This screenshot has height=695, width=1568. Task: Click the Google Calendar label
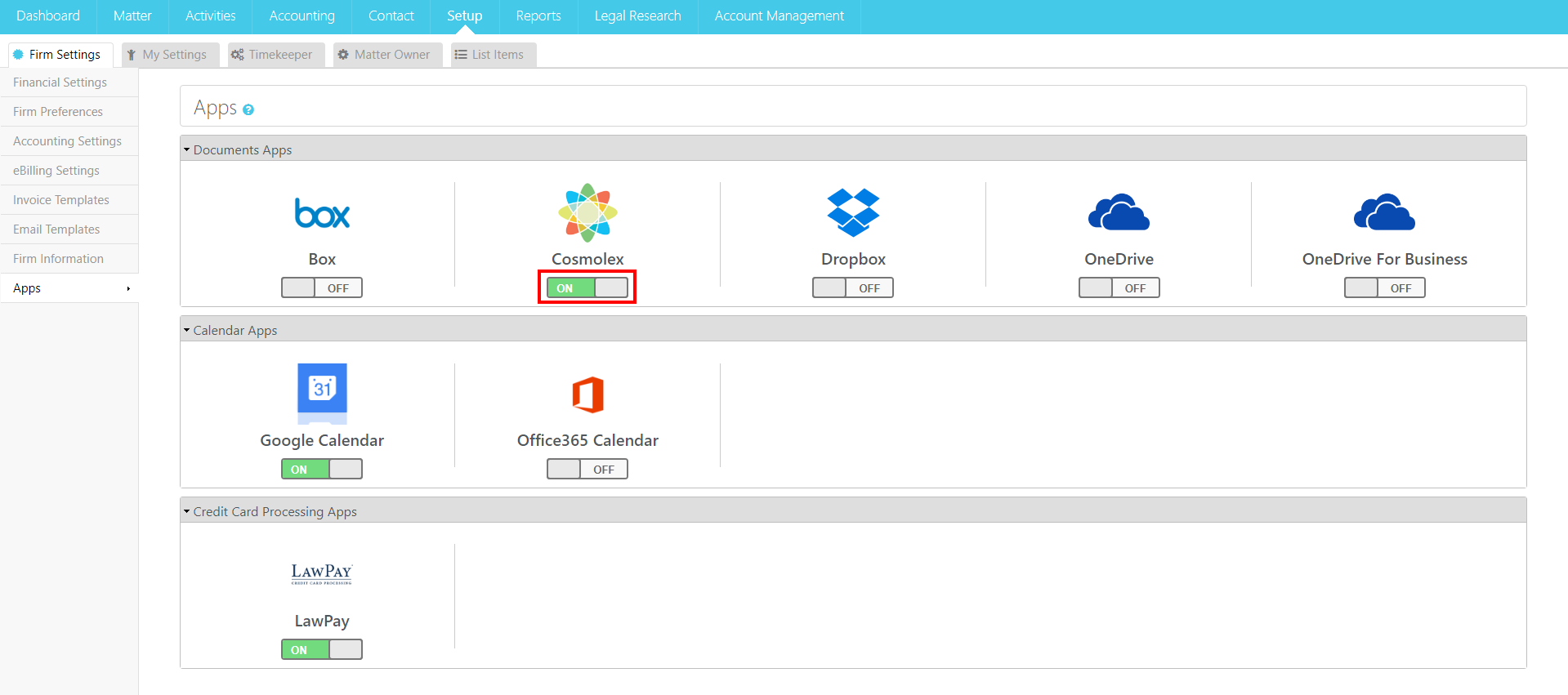[x=322, y=440]
